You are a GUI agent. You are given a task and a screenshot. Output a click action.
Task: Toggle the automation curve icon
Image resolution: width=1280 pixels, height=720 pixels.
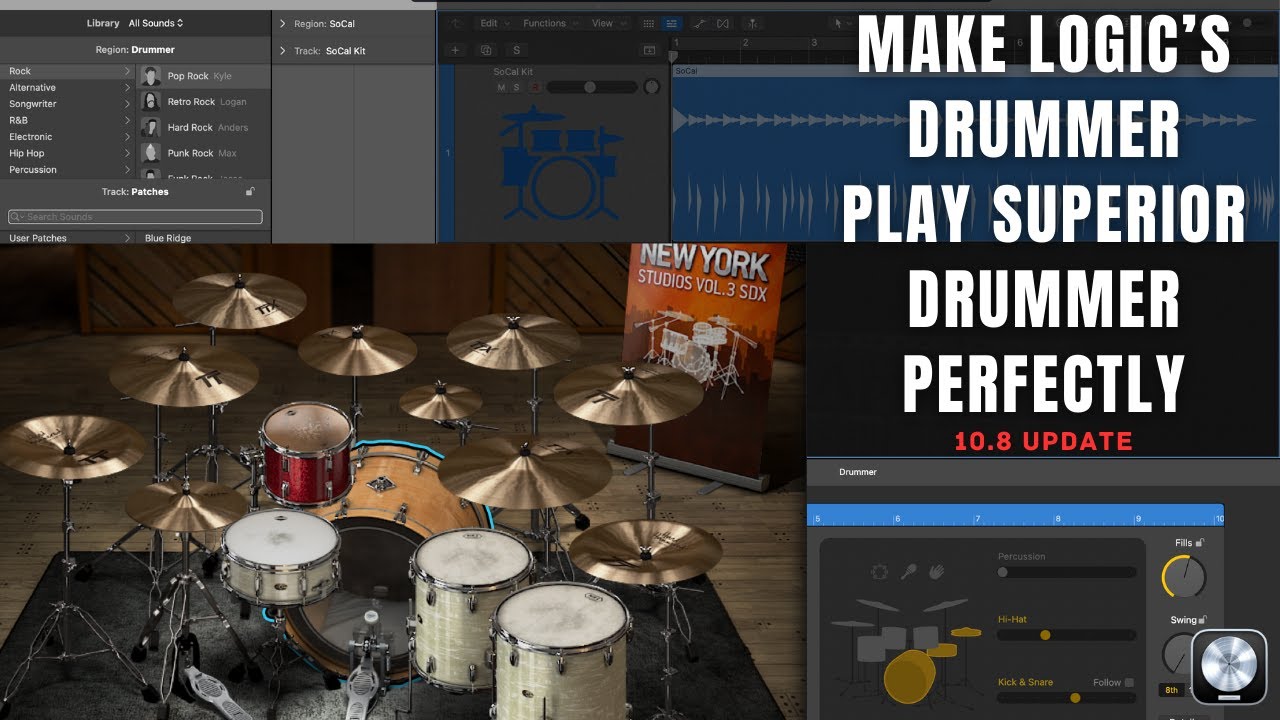coord(699,23)
